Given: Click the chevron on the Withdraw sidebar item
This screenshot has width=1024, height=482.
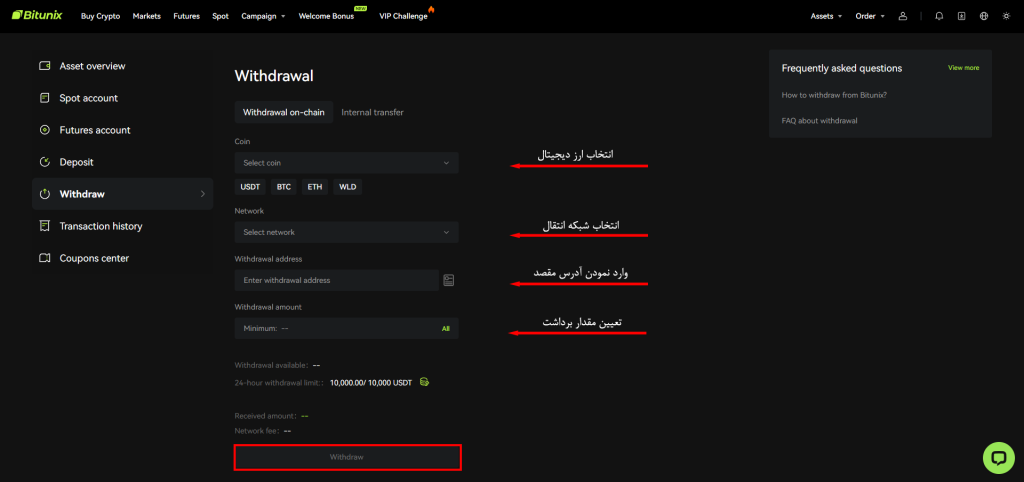Looking at the screenshot, I should coord(202,194).
